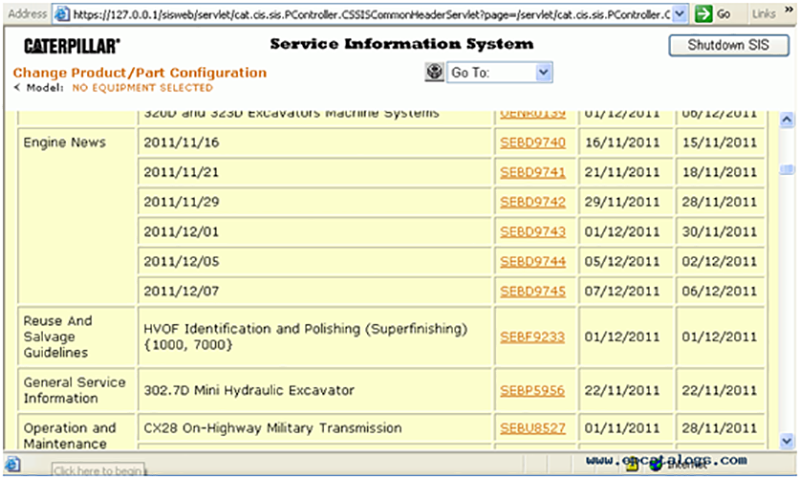Click the 06/12/2011 date in SEBD9745 row
This screenshot has width=800, height=479.
[x=719, y=291]
